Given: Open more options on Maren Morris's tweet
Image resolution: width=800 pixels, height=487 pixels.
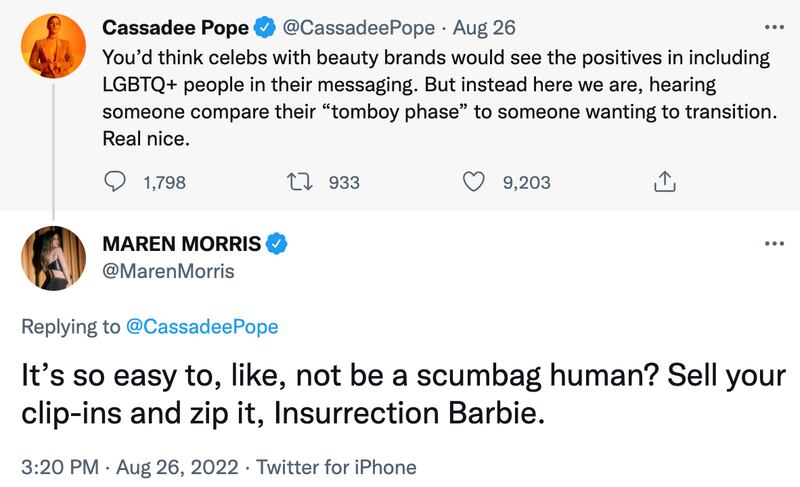Looking at the screenshot, I should tap(774, 244).
